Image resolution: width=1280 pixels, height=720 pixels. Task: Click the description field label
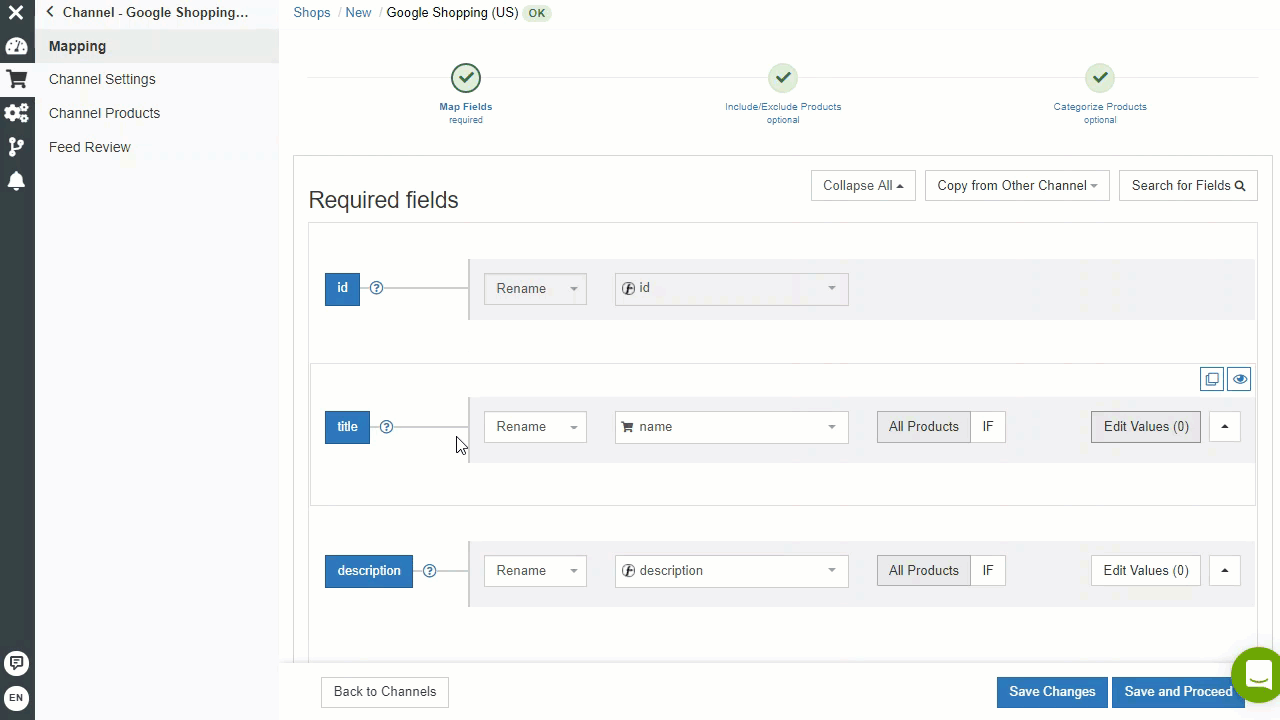pos(368,571)
